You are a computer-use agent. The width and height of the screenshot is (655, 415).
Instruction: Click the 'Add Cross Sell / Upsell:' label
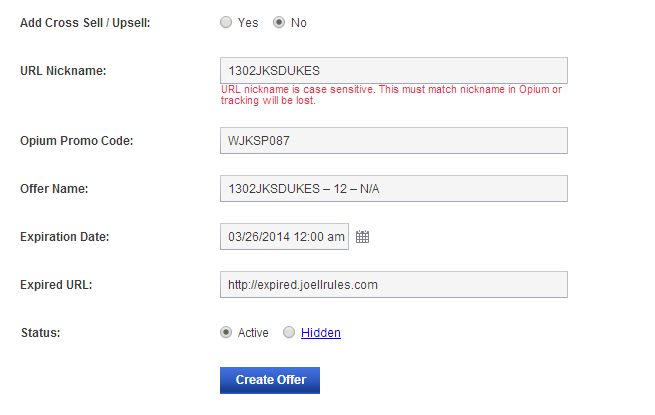pyautogui.click(x=85, y=23)
